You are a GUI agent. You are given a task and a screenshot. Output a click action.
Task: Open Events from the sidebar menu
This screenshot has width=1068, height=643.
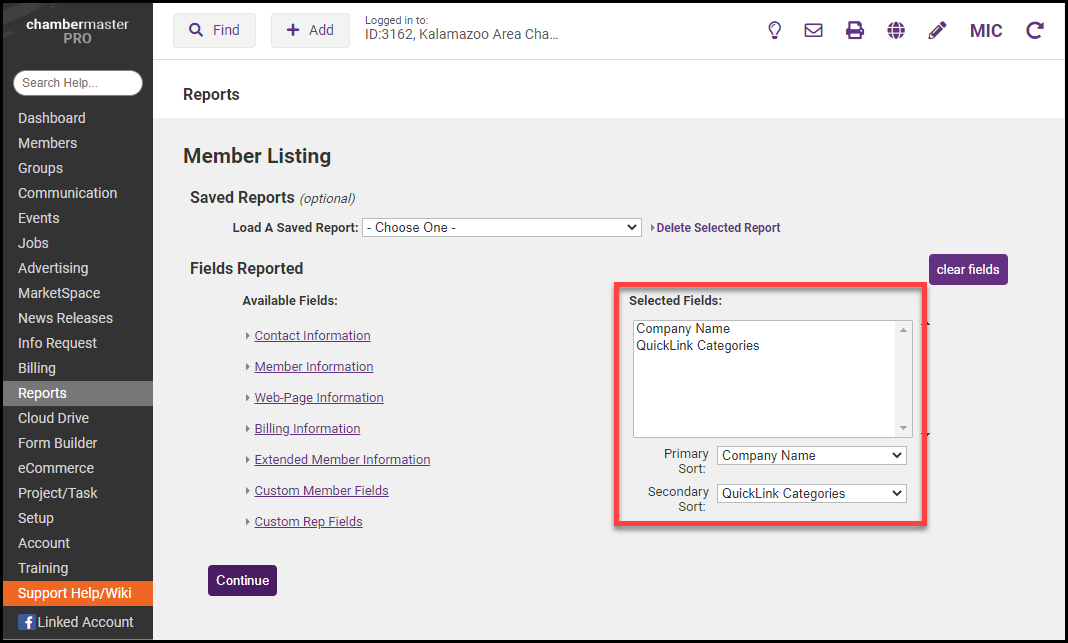click(38, 218)
